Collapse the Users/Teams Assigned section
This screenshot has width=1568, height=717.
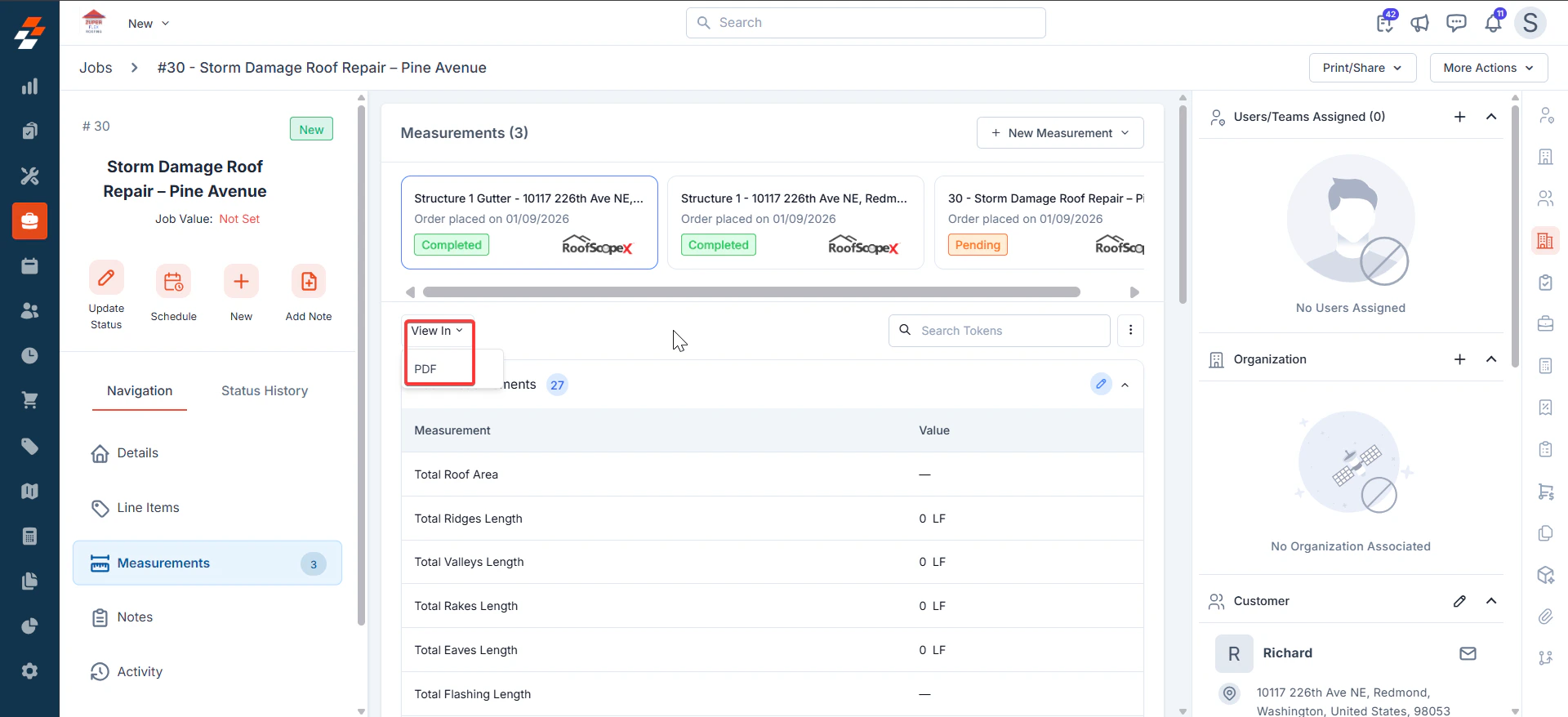pos(1491,117)
